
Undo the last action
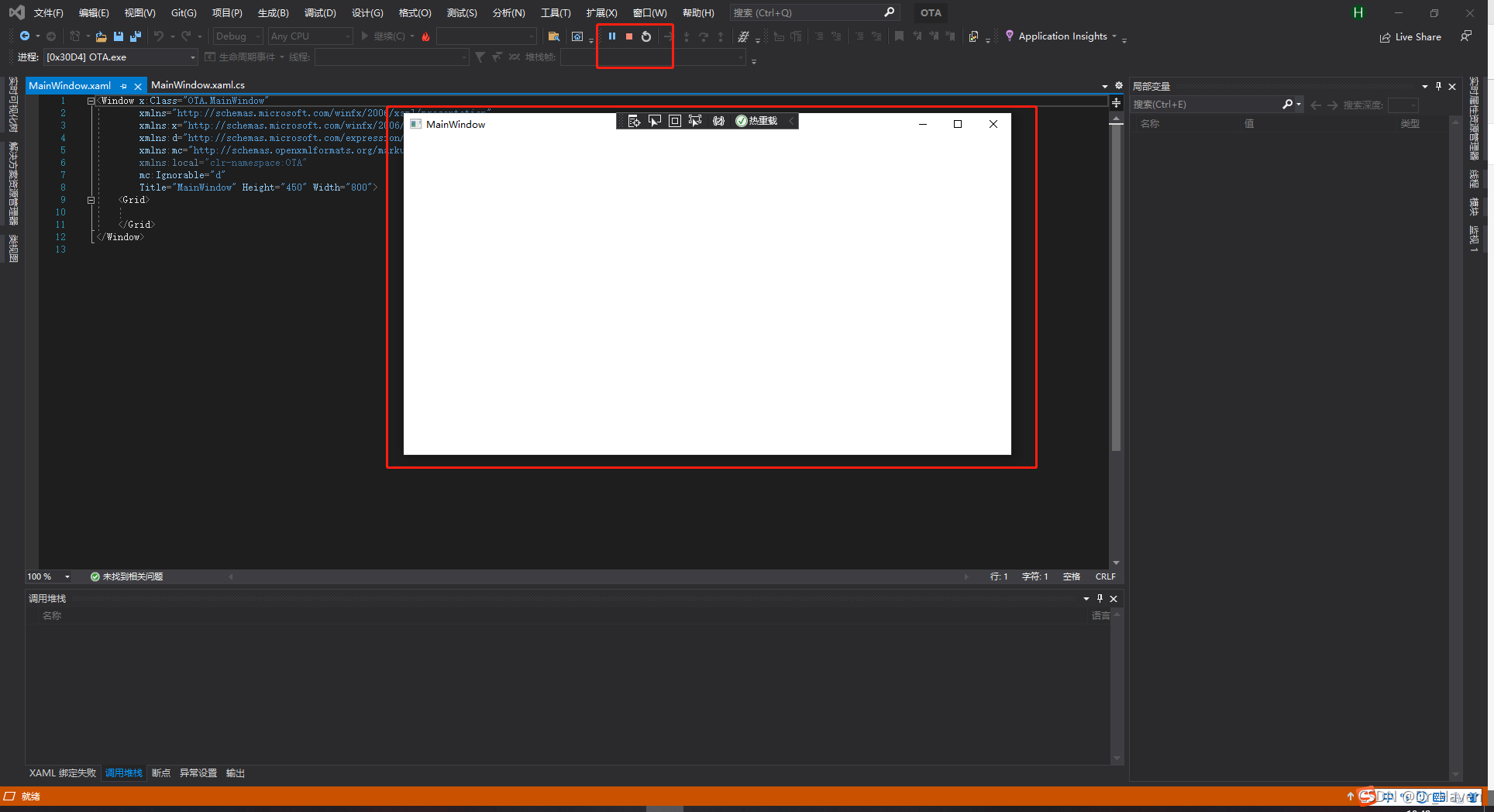[x=159, y=36]
